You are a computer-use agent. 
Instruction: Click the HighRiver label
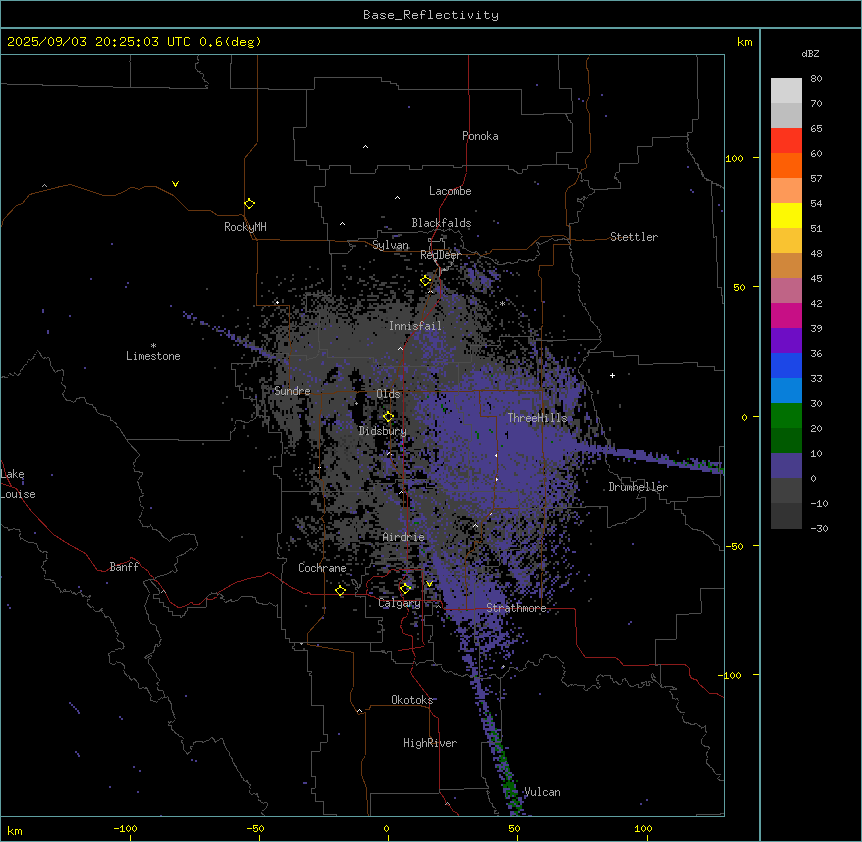(430, 743)
